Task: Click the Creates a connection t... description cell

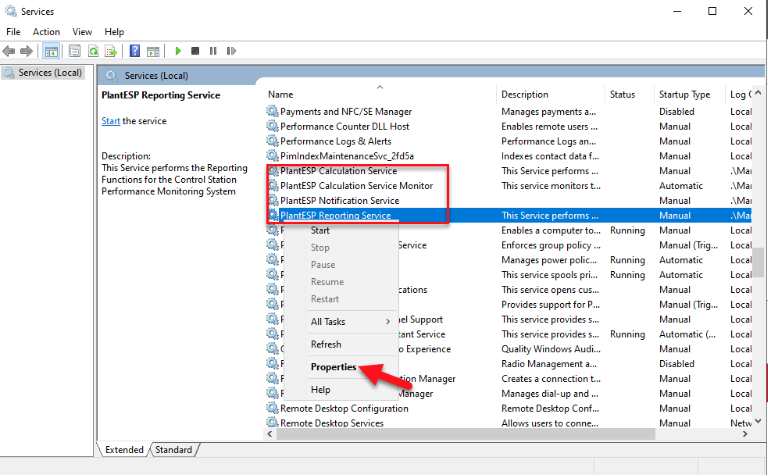Action: click(x=551, y=379)
